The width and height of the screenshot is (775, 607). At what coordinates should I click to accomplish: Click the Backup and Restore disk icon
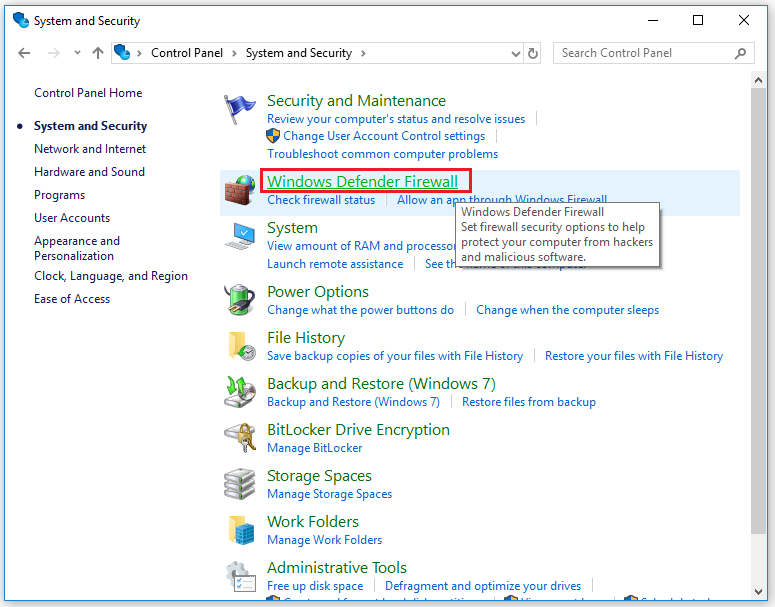[x=240, y=391]
